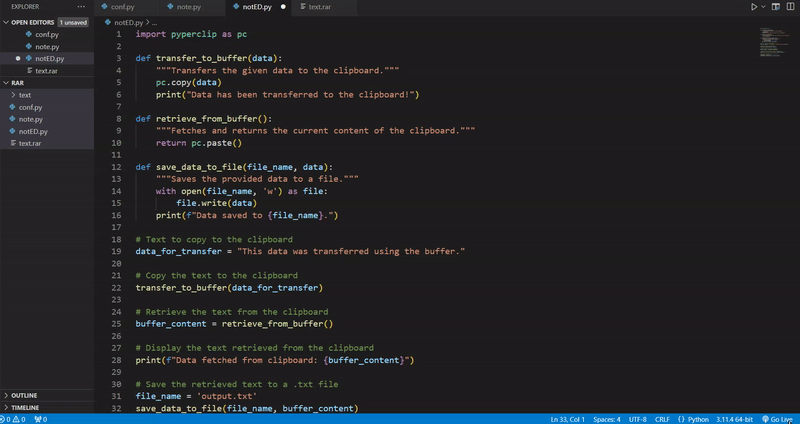Collapse the Open Editors section
Viewport: 800px width, 424px height.
click(x=7, y=22)
